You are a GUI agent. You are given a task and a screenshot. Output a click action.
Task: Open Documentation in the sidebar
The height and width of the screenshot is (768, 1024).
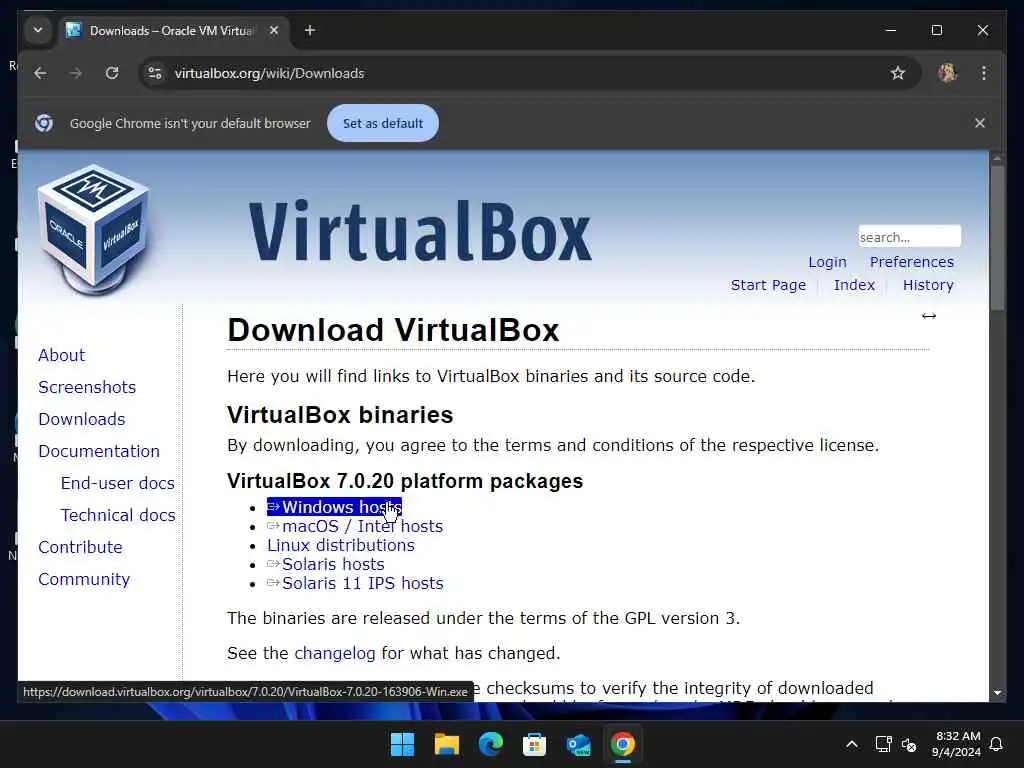coord(99,451)
